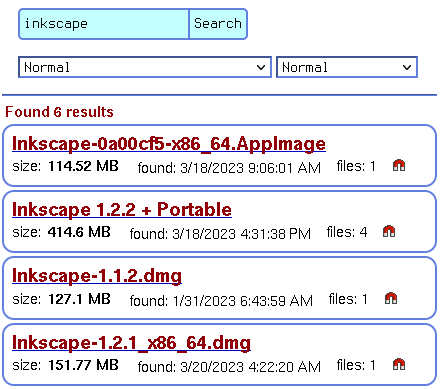Screen dimensions: 444x389
Task: Click the arrow of the narrow Normal combo box
Action: pyautogui.click(x=407, y=67)
